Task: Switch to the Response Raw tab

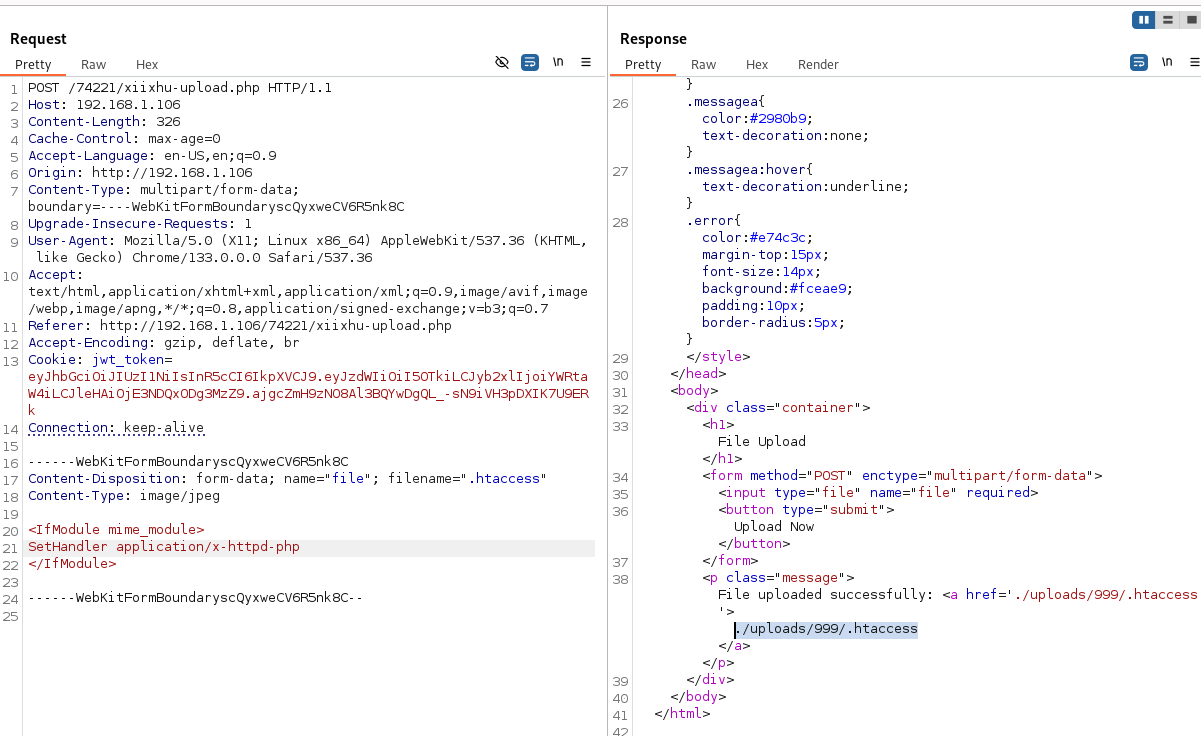Action: [x=703, y=64]
